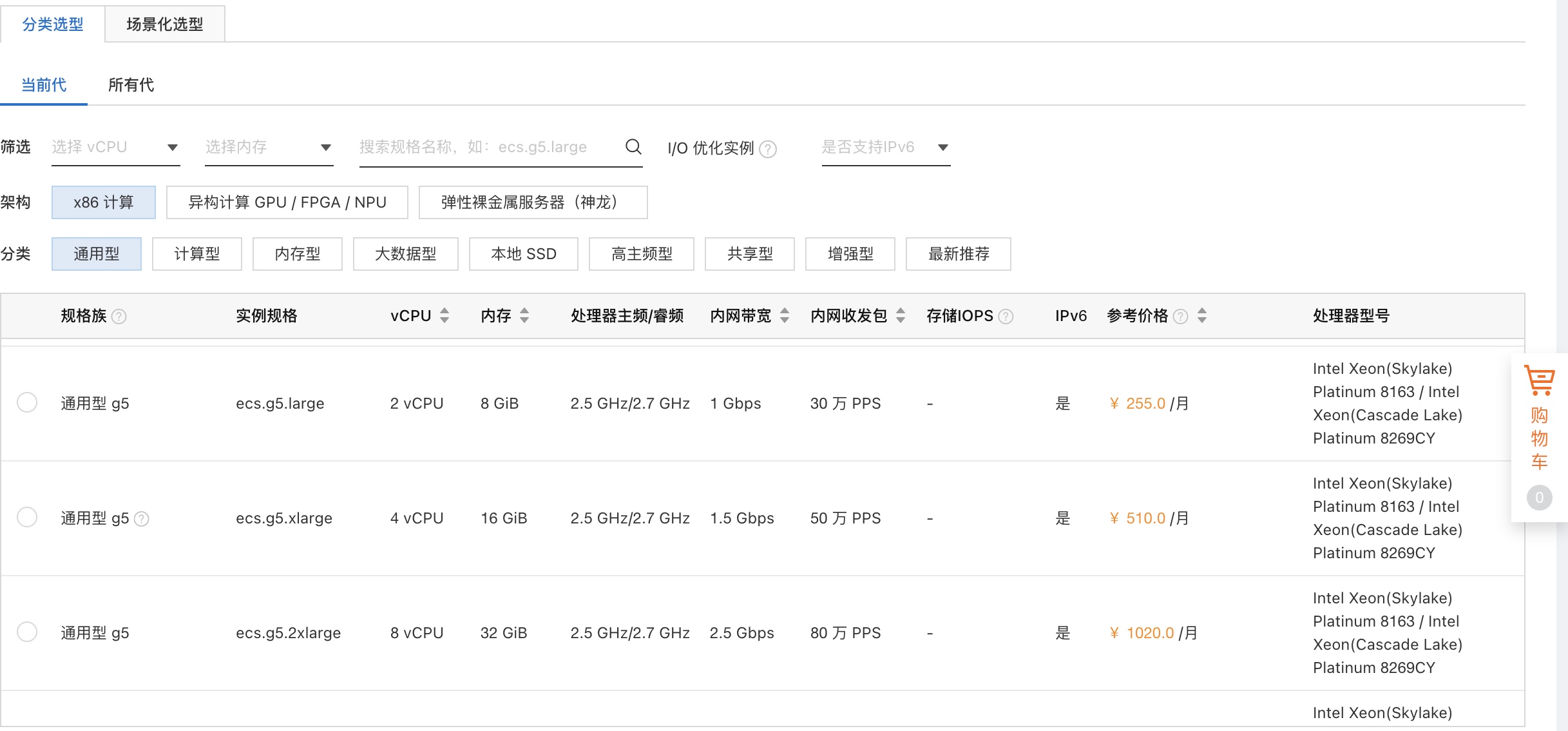Select 共享型 category
The width and height of the screenshot is (1568, 731).
tap(750, 254)
